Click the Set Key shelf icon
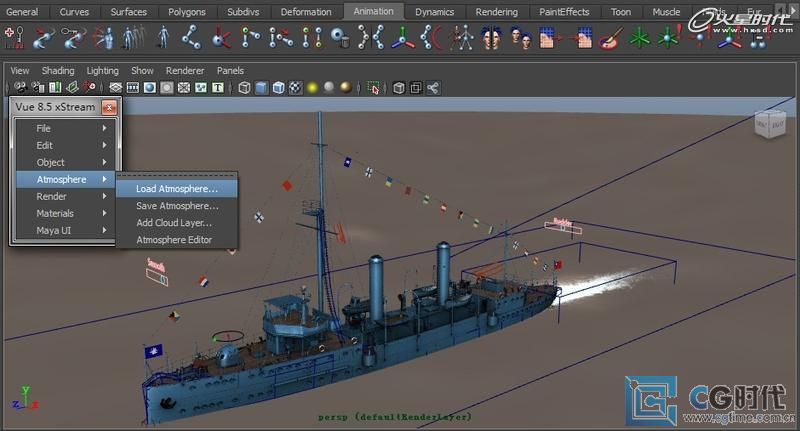 pos(14,38)
